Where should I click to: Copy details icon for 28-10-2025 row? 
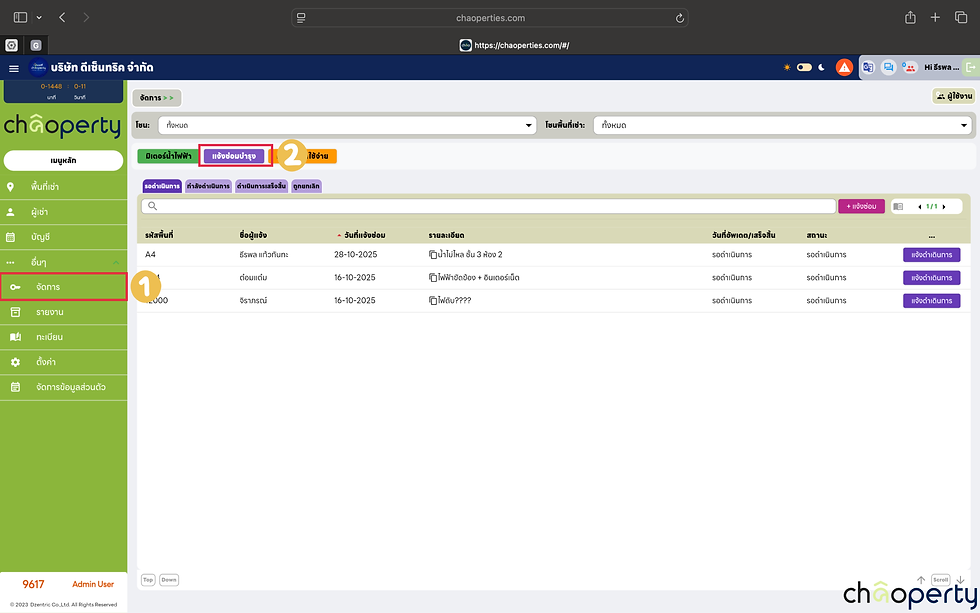432,255
